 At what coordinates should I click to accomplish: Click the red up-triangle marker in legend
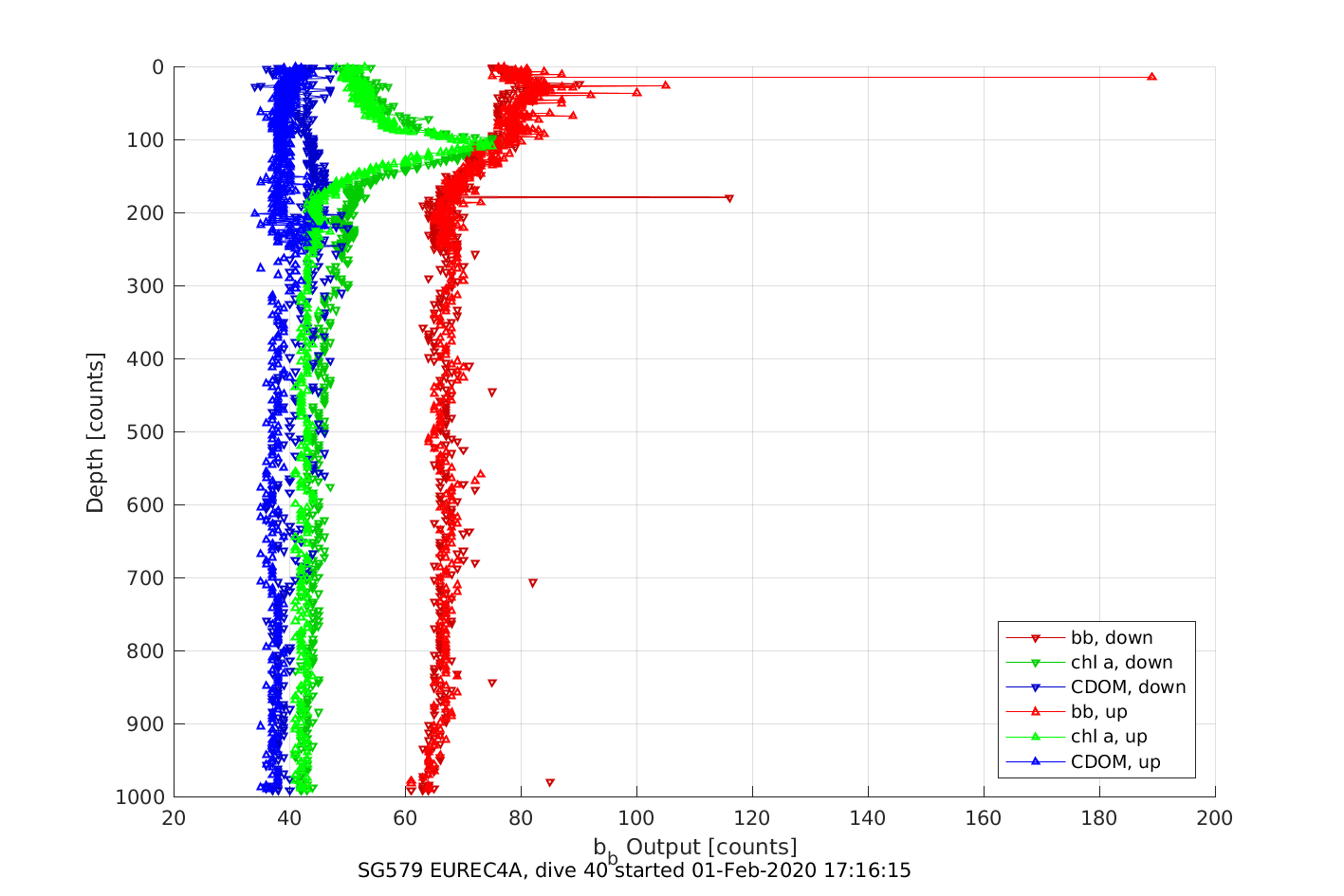click(x=1036, y=711)
